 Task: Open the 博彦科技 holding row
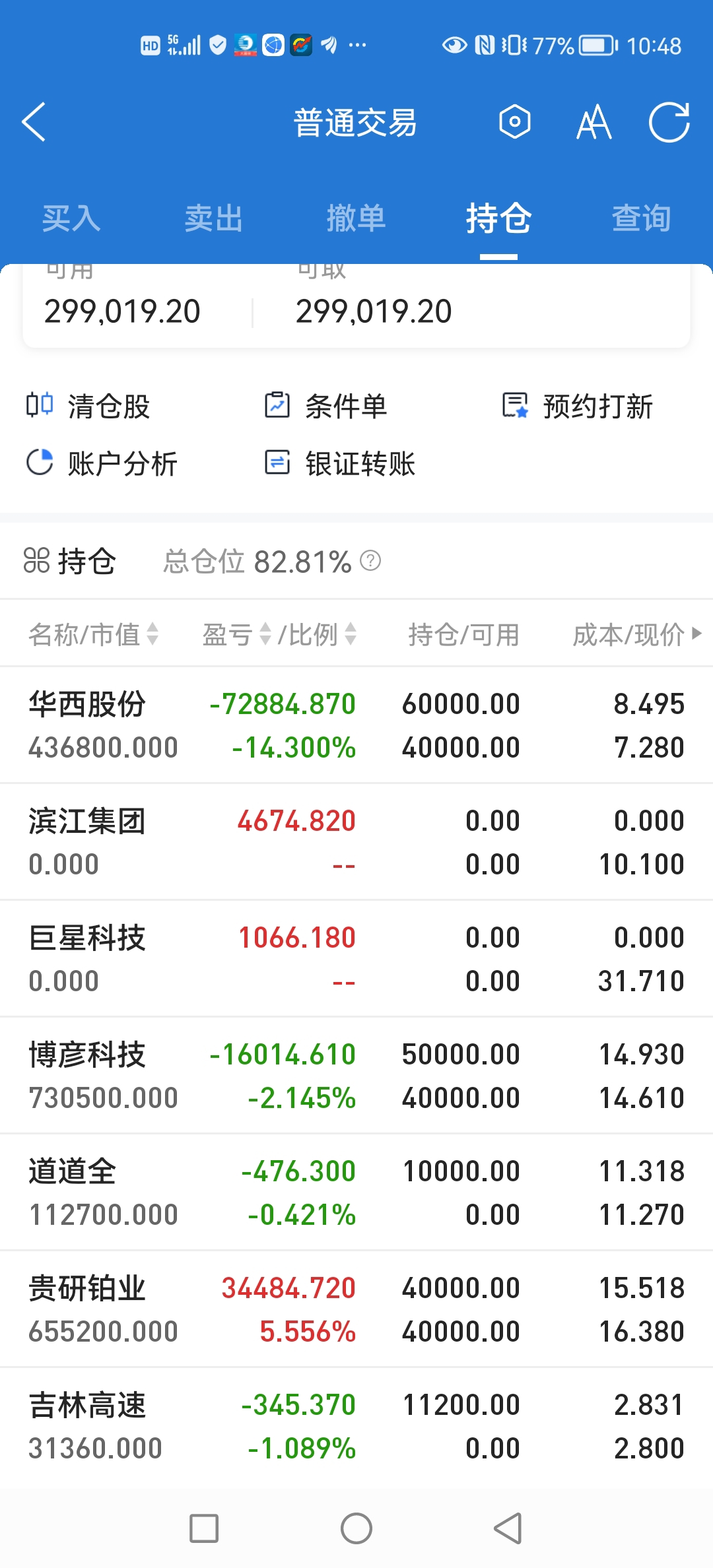tap(356, 1076)
